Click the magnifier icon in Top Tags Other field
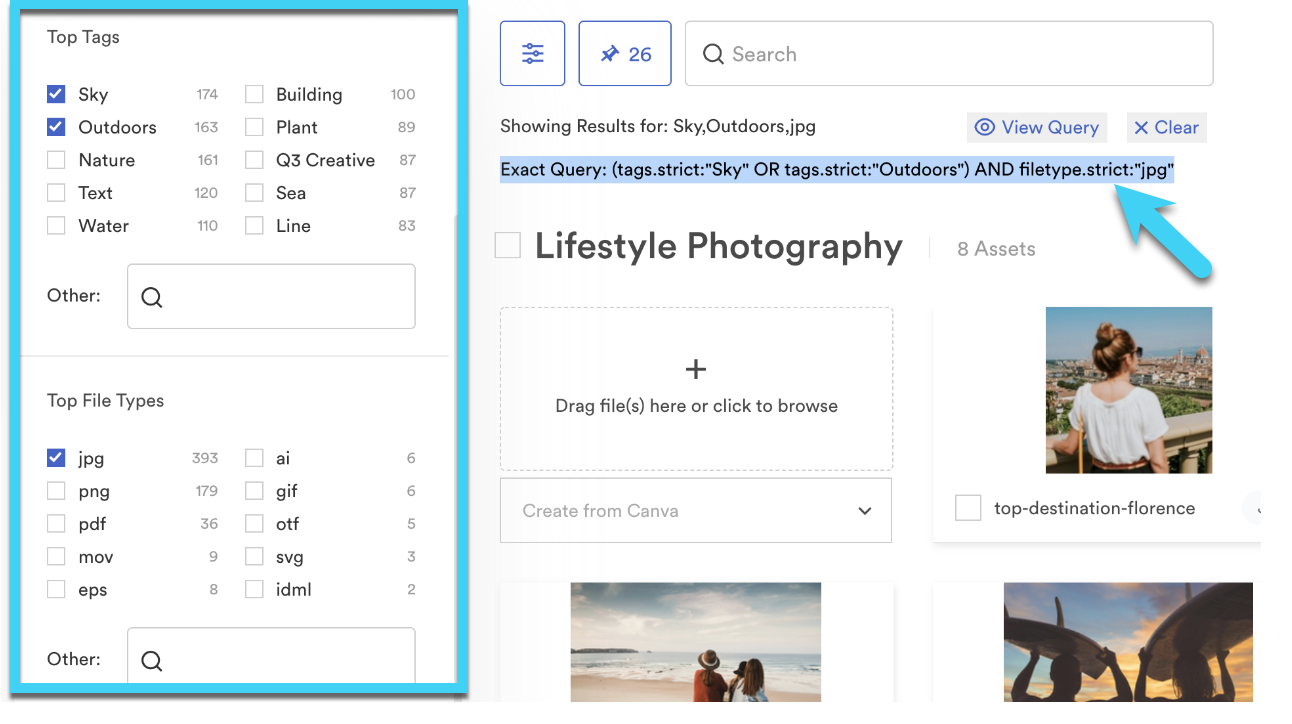 click(152, 297)
